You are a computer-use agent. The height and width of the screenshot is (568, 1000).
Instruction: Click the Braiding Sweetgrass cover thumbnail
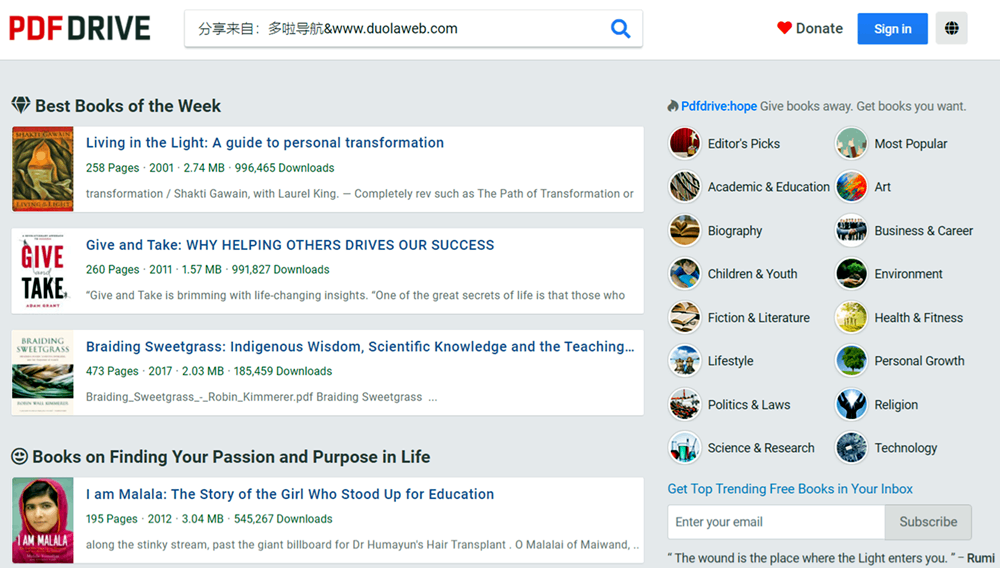(x=43, y=373)
